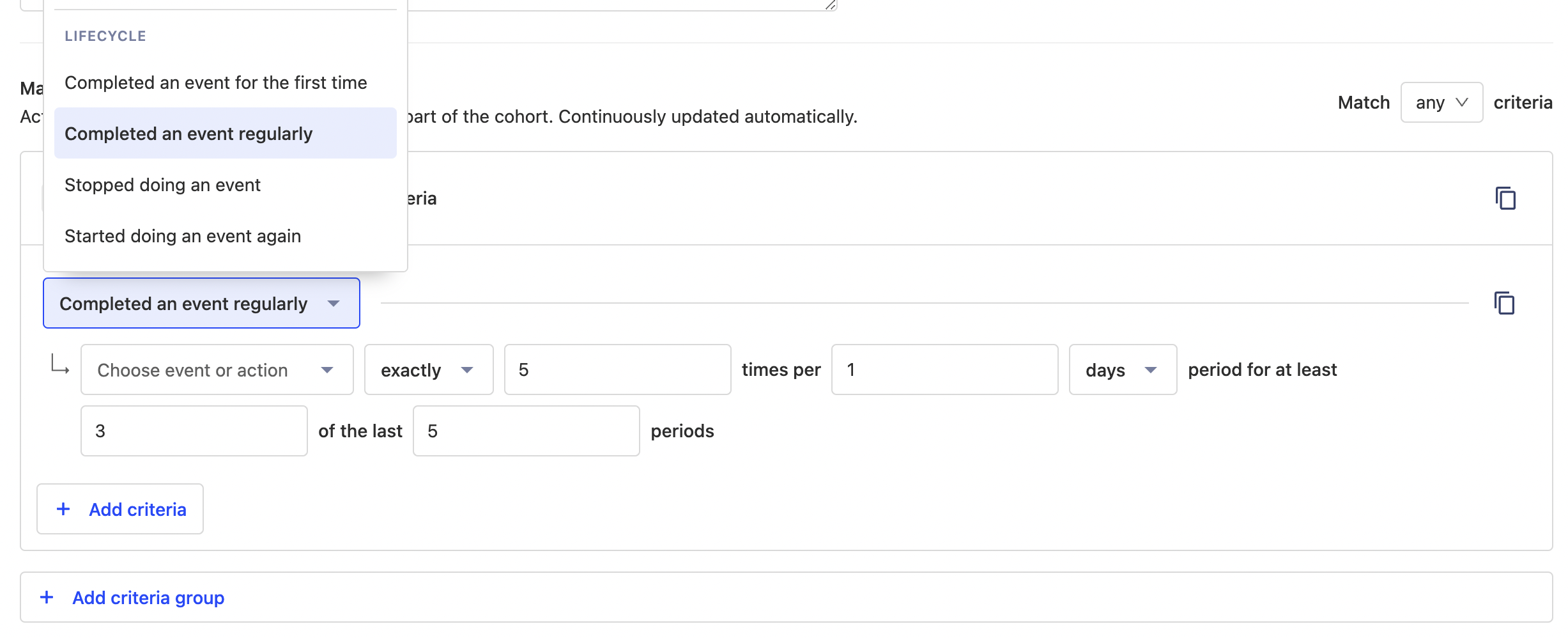Duplicate the top criteria group
1568x638 pixels.
1507,198
